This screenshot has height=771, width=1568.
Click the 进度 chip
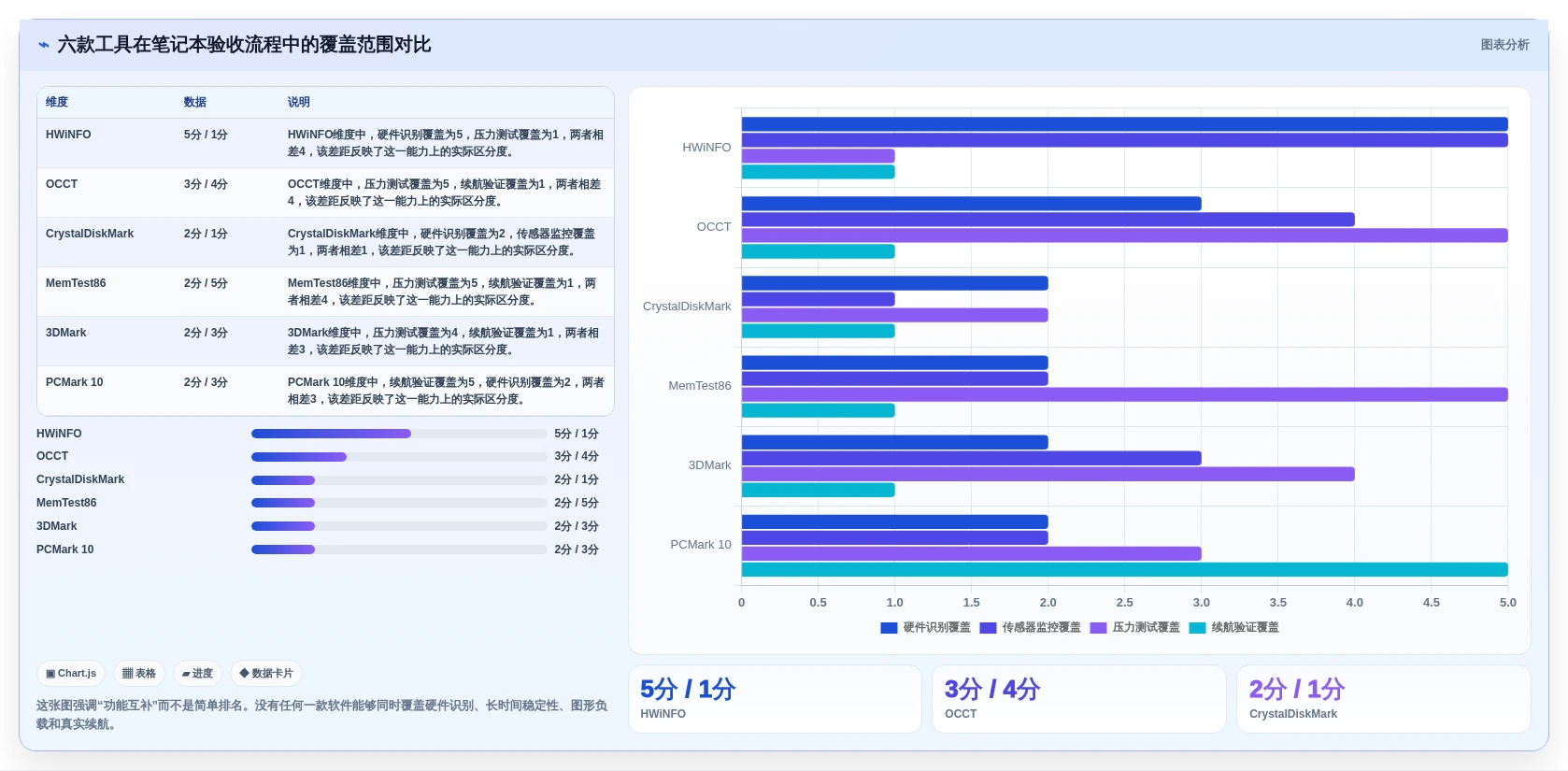pyautogui.click(x=197, y=673)
